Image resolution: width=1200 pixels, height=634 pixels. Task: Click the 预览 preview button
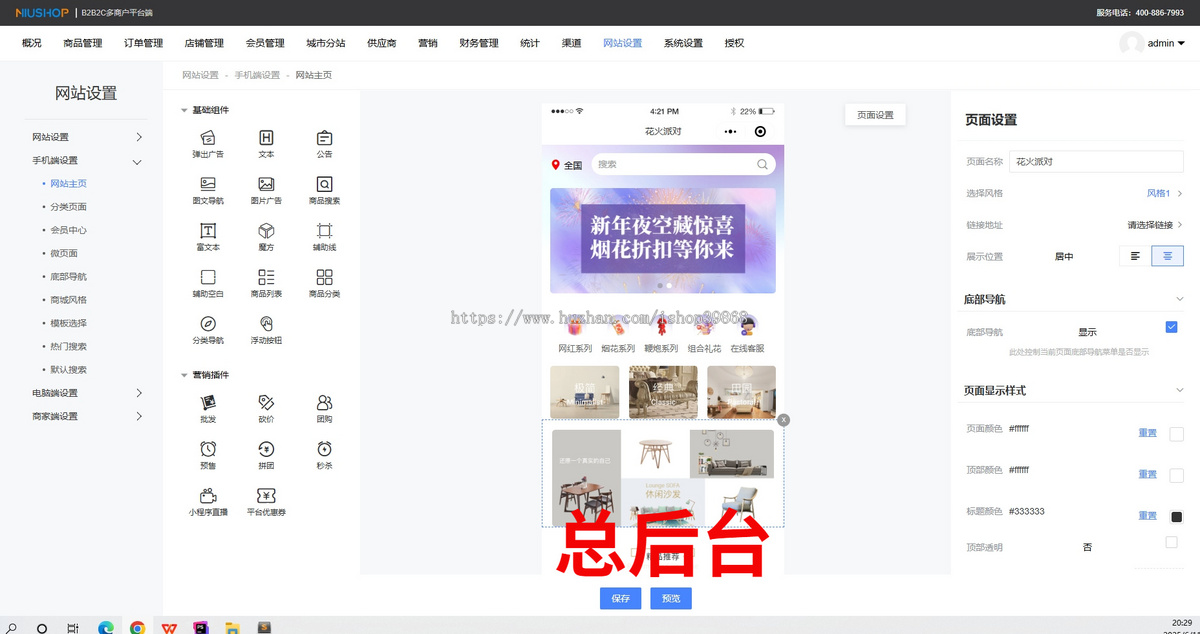tap(671, 598)
